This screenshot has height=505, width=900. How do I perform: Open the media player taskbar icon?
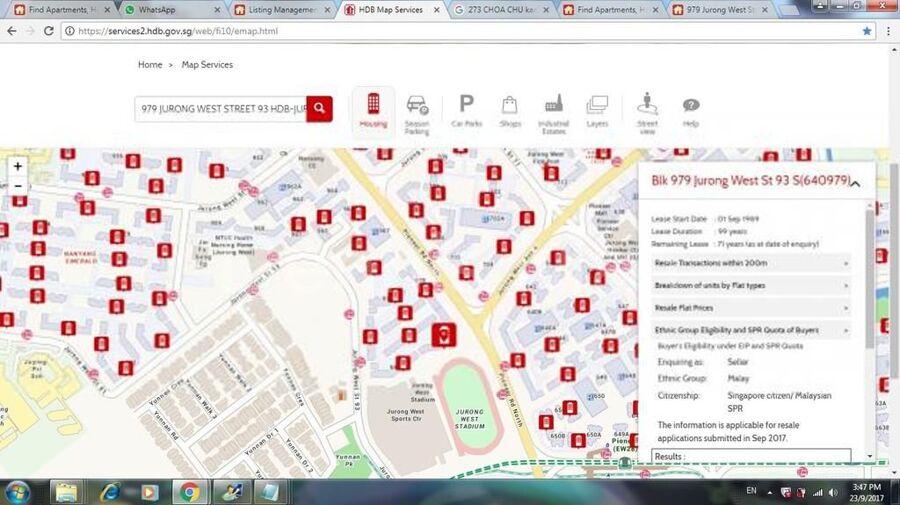150,493
